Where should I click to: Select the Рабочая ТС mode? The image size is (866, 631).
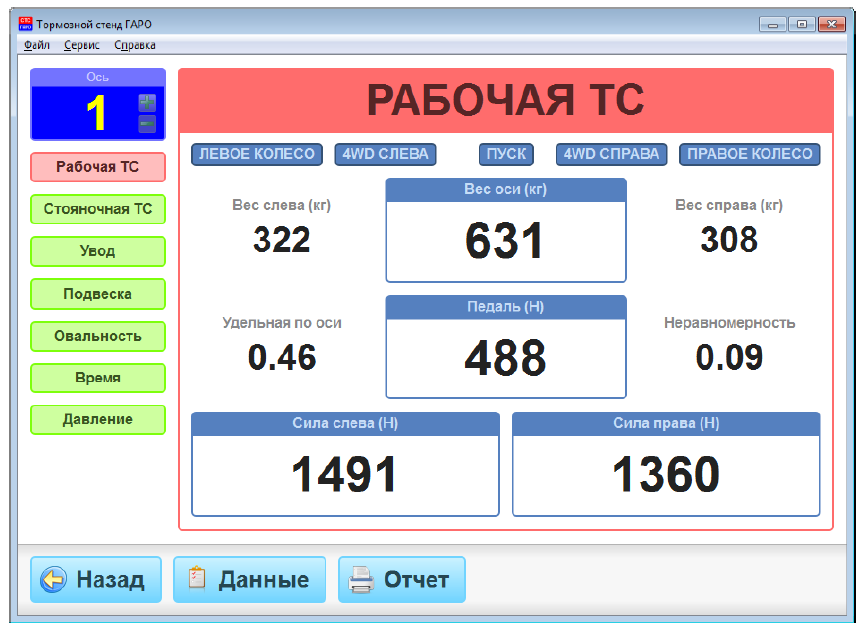coord(97,167)
